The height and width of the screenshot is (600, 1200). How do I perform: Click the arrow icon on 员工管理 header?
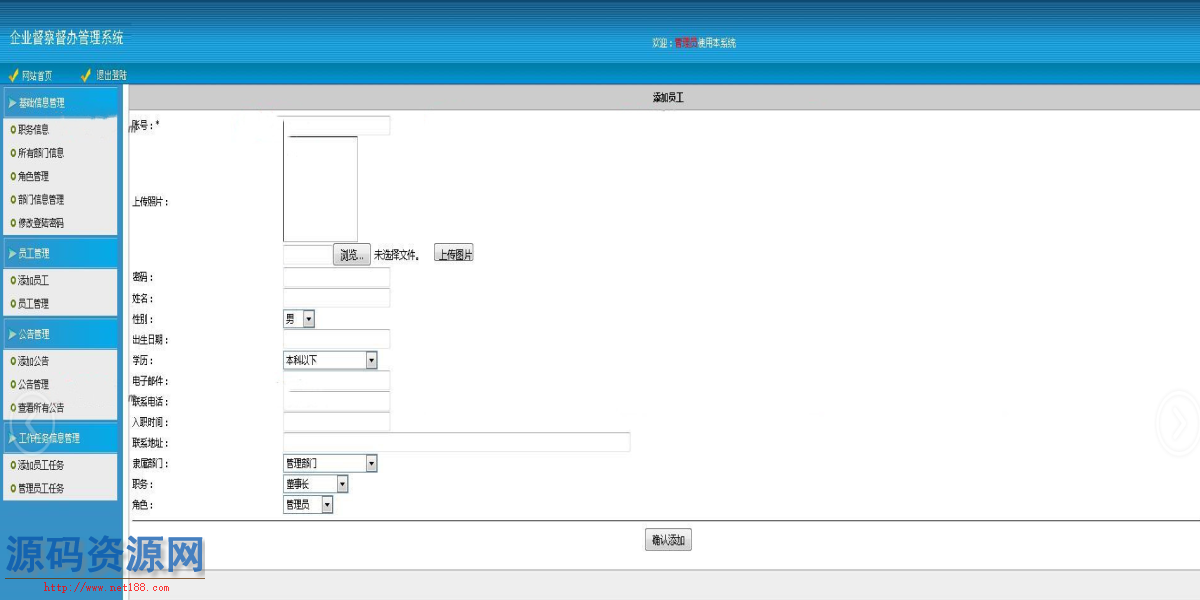11,254
